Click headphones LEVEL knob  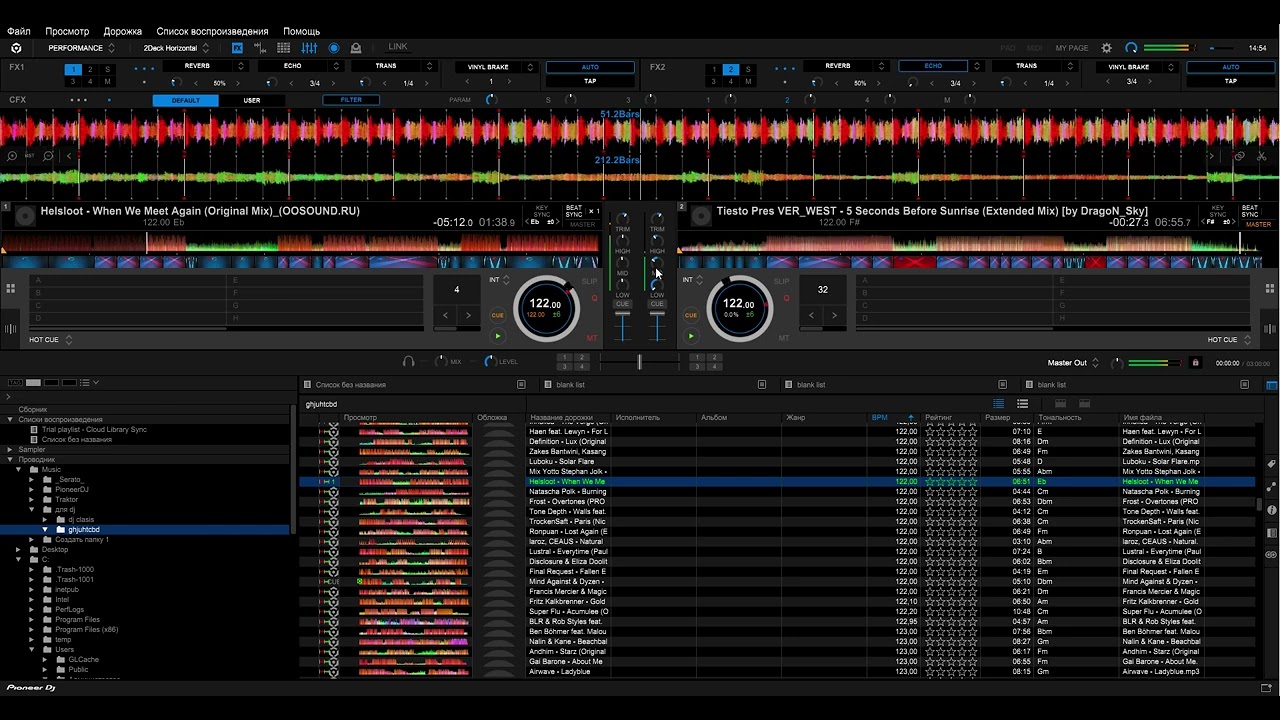(x=490, y=361)
